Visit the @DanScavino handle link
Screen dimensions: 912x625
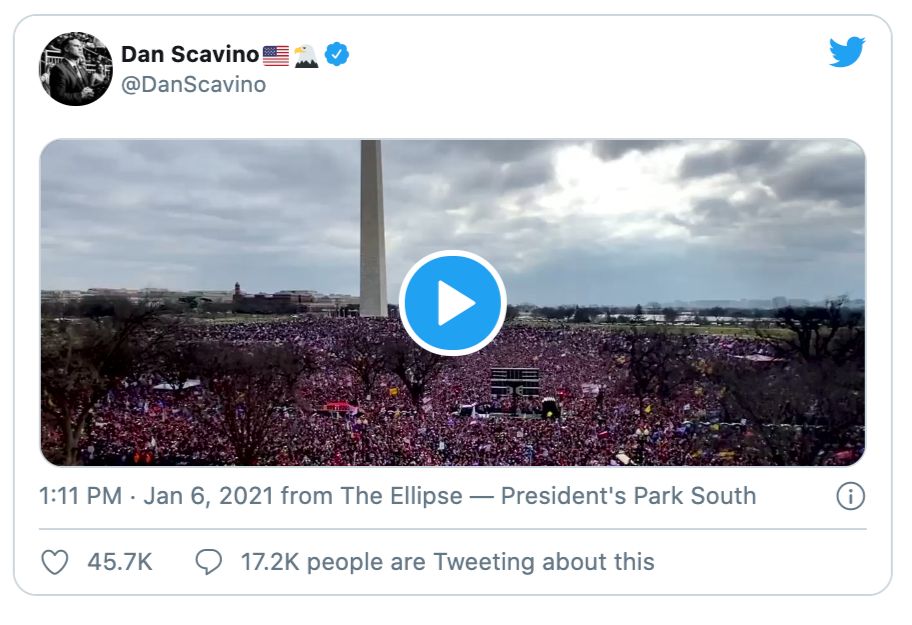pyautogui.click(x=194, y=85)
